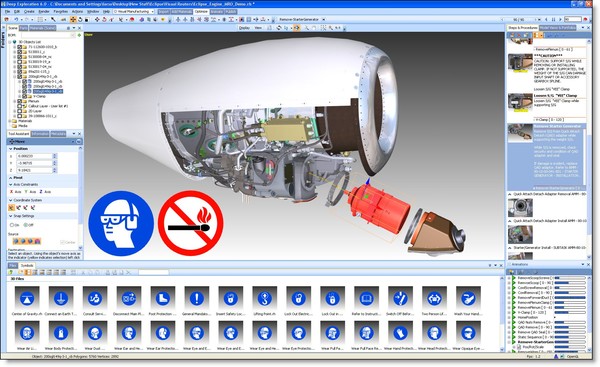
Task: Click the Display button above viewport
Action: click(244, 28)
